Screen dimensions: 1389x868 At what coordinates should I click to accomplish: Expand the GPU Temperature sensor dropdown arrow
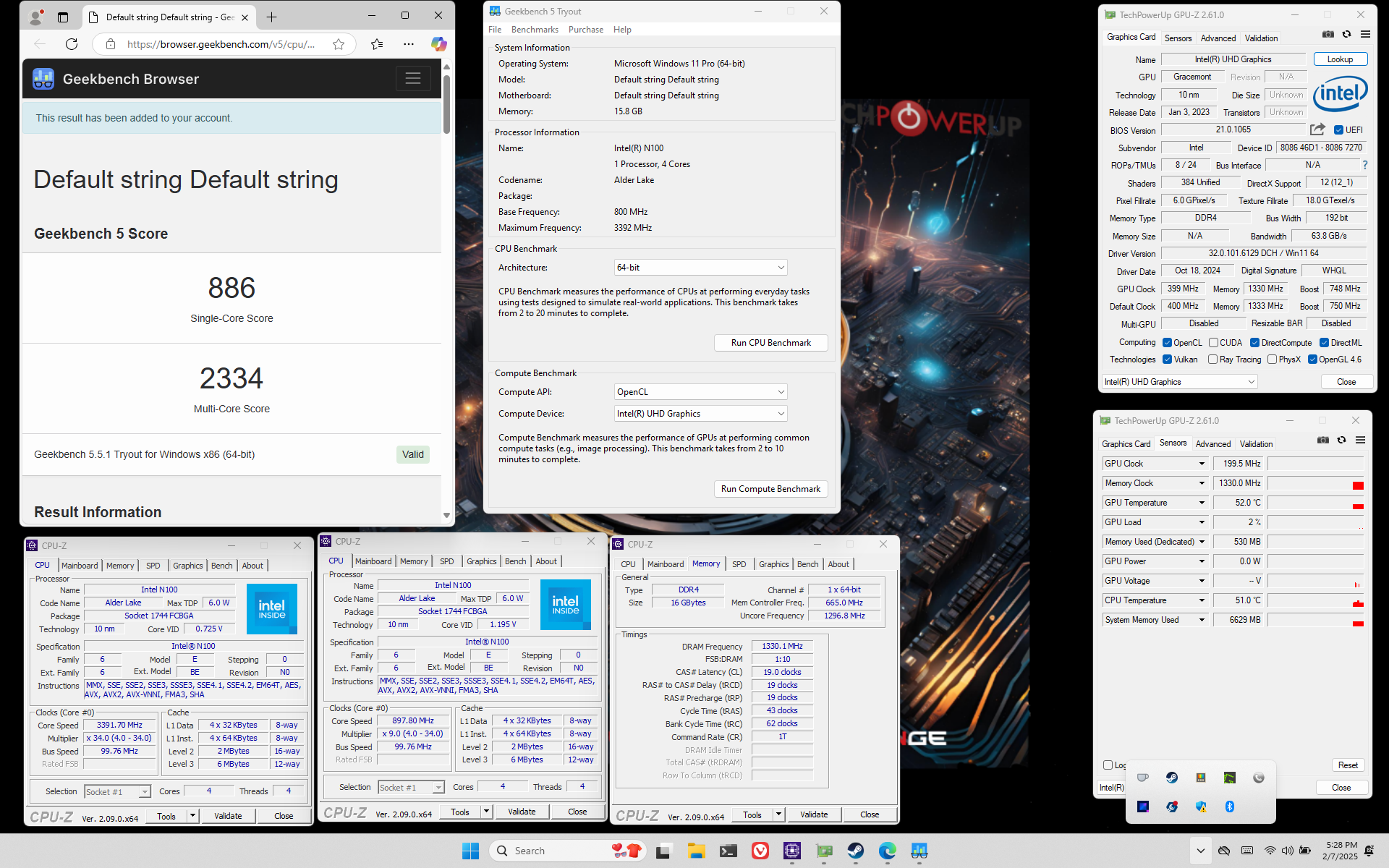pos(1202,503)
